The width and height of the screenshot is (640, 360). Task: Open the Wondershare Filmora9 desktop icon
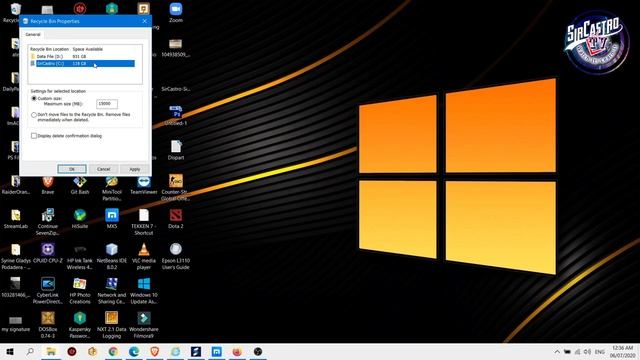tap(144, 325)
